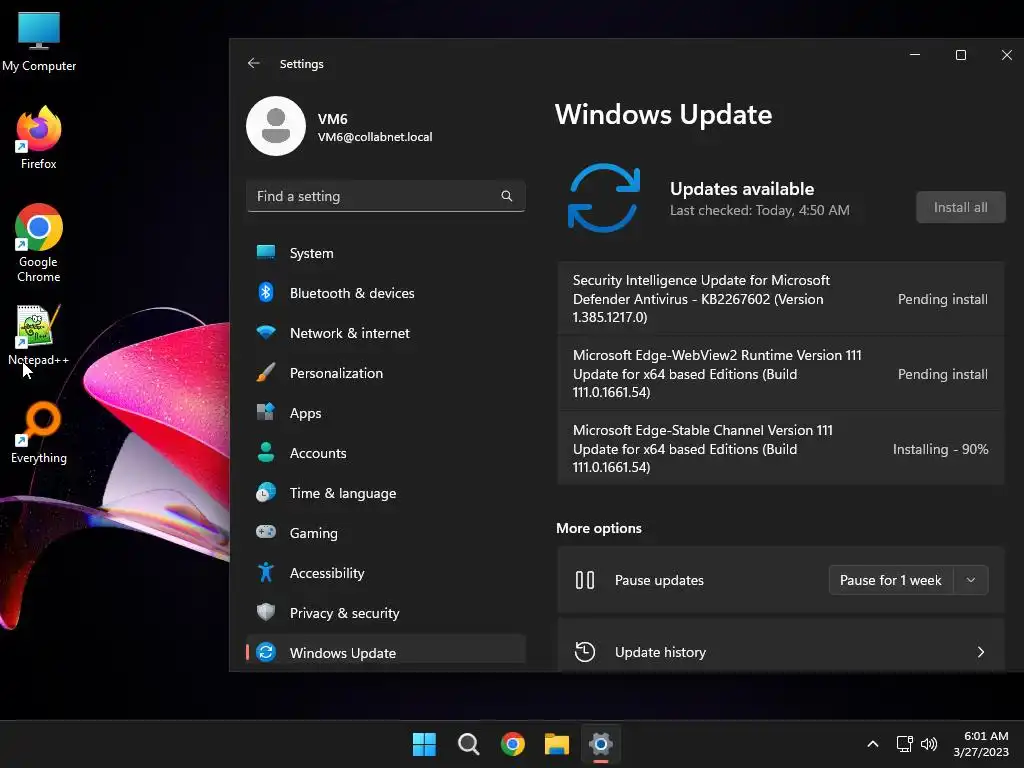1024x768 pixels.
Task: Switch to the Apps settings page
Action: (386, 413)
